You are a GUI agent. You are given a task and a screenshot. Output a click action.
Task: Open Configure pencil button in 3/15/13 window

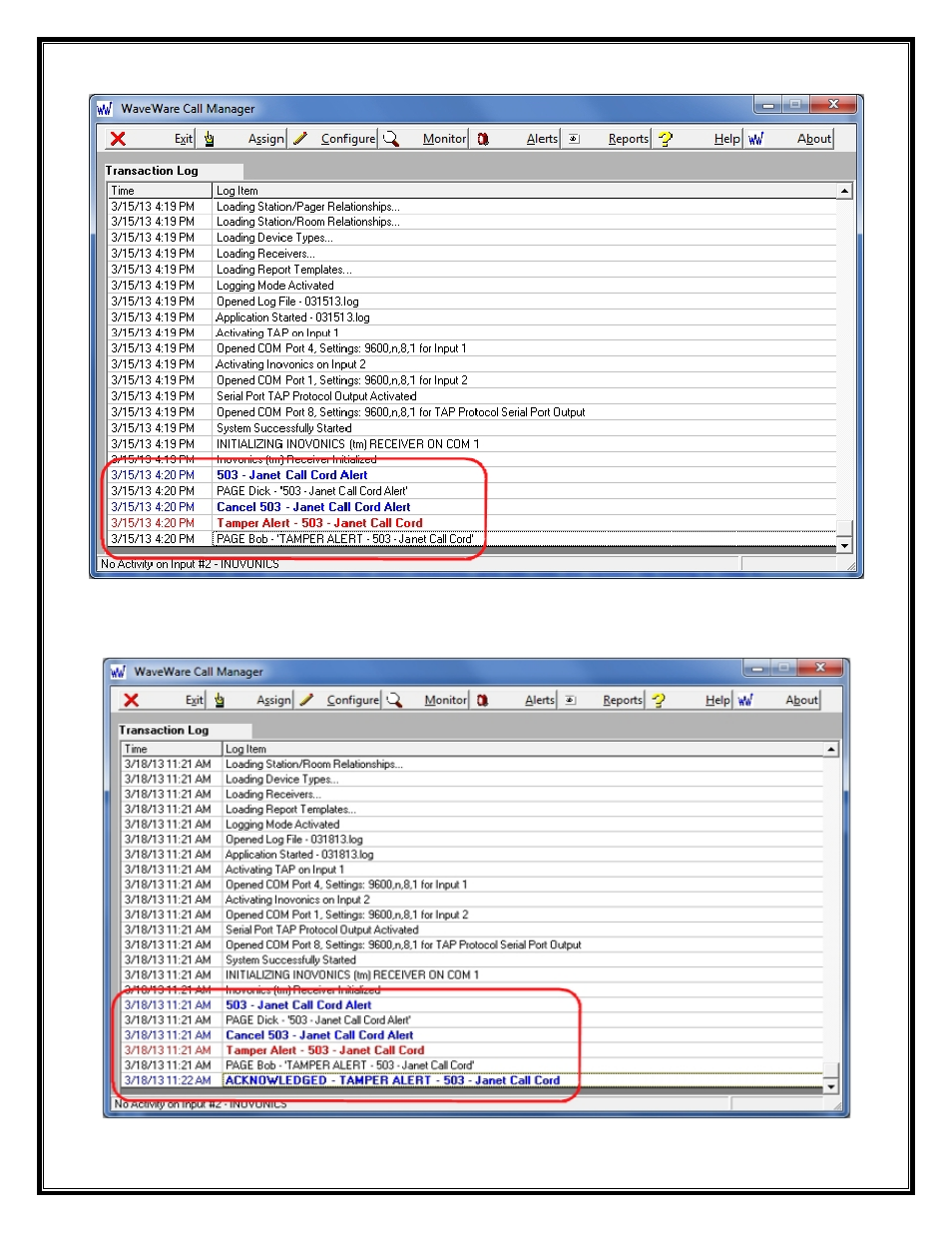coord(334,139)
